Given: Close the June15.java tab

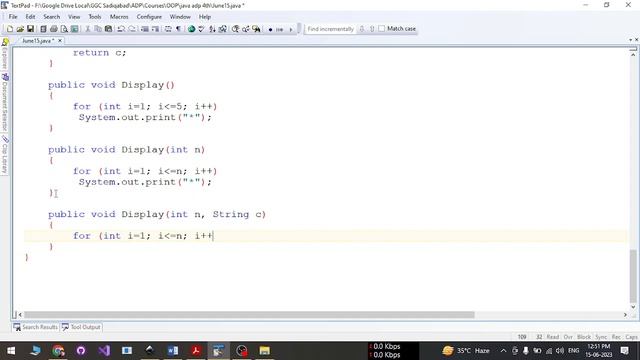Looking at the screenshot, I should pos(60,41).
